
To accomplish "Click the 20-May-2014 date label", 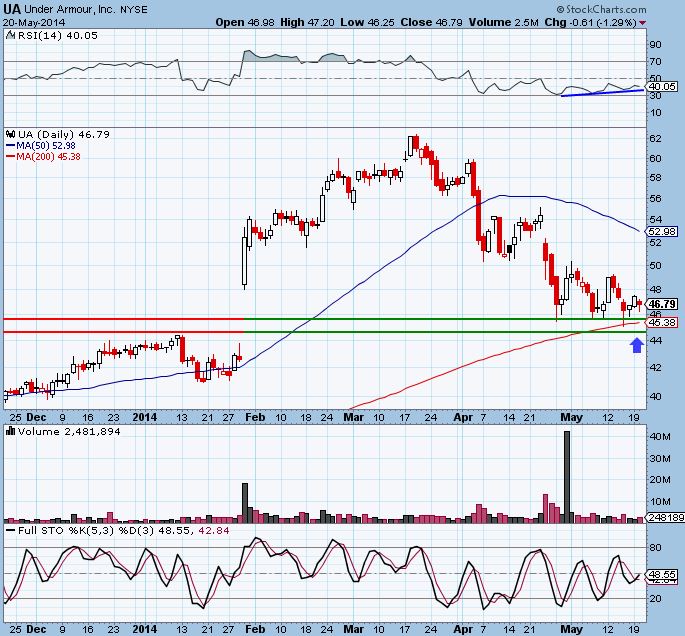I will coord(34,22).
